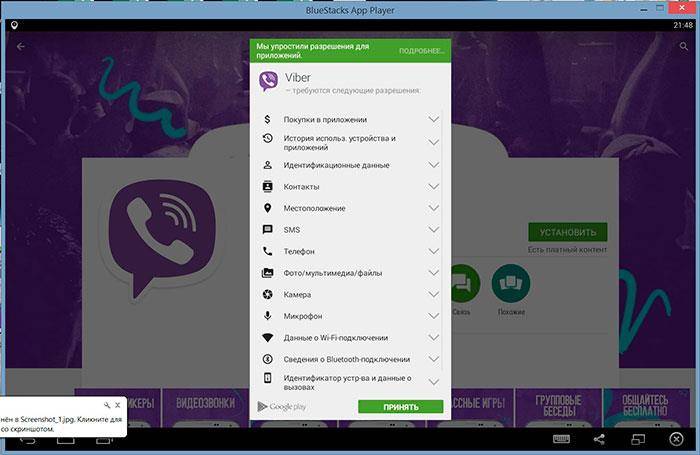Expand Фото/мультимедиа/файлы chevron

tap(433, 272)
